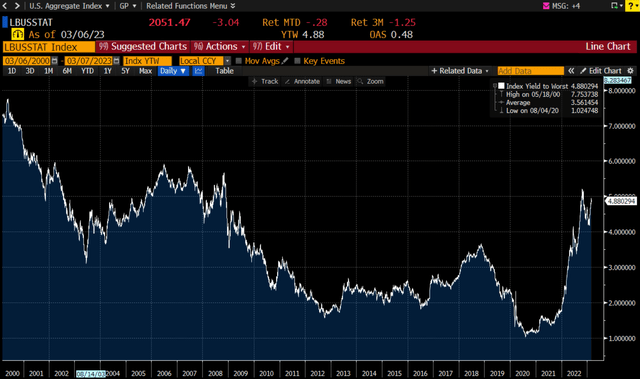Click the 03/07/2023 end date field
This screenshot has height=379, width=640.
point(89,61)
